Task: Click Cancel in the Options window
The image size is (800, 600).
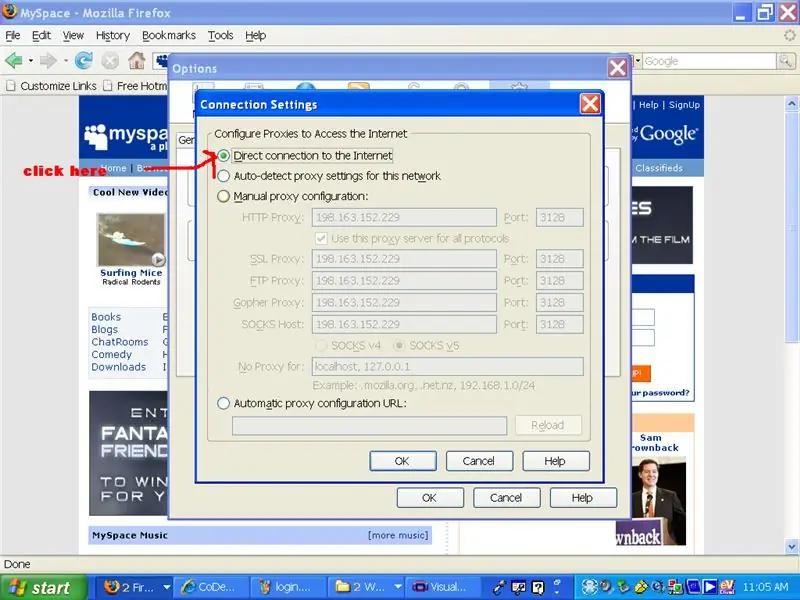Action: tap(507, 497)
